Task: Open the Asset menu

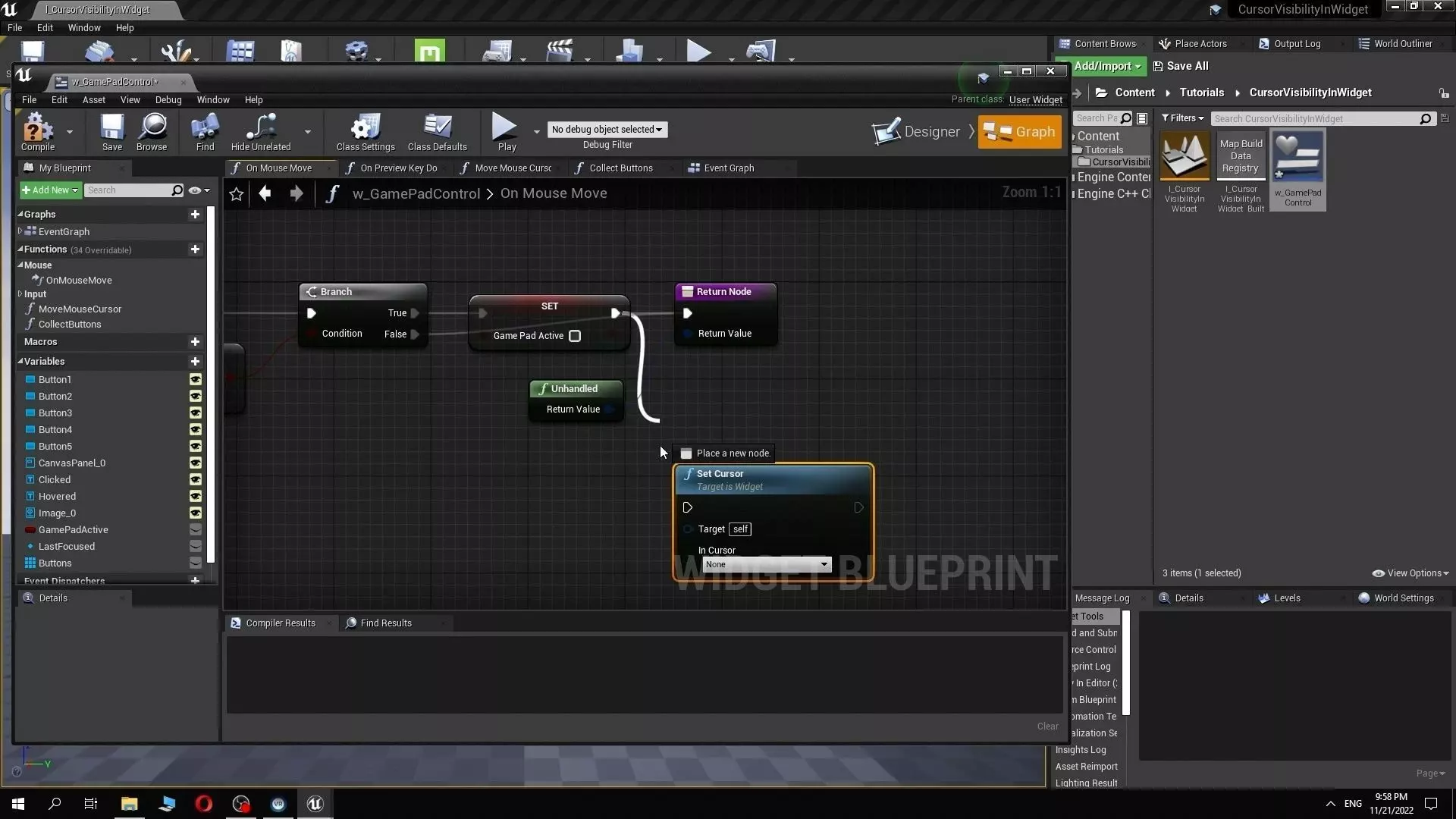Action: click(93, 100)
